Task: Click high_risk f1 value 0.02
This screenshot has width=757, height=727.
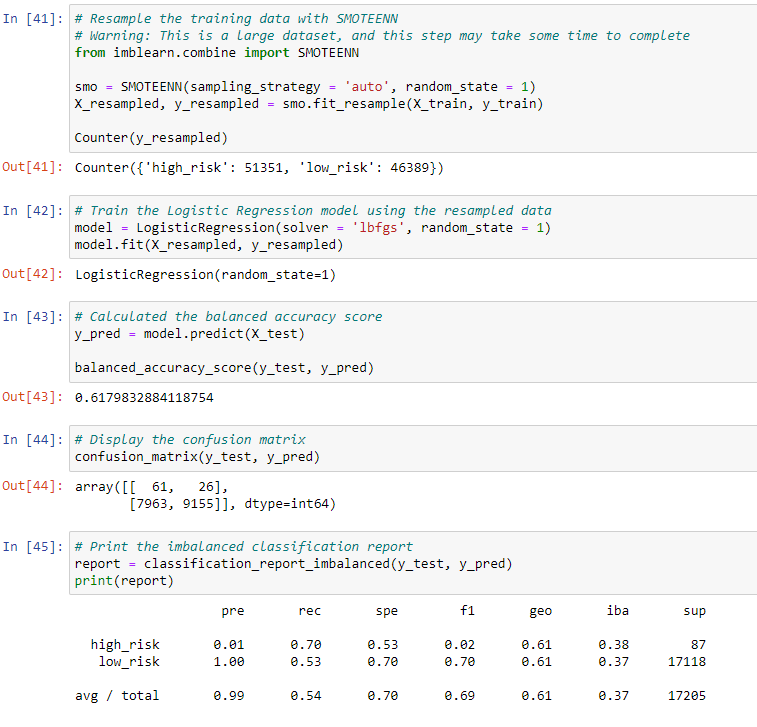Action: (x=460, y=645)
